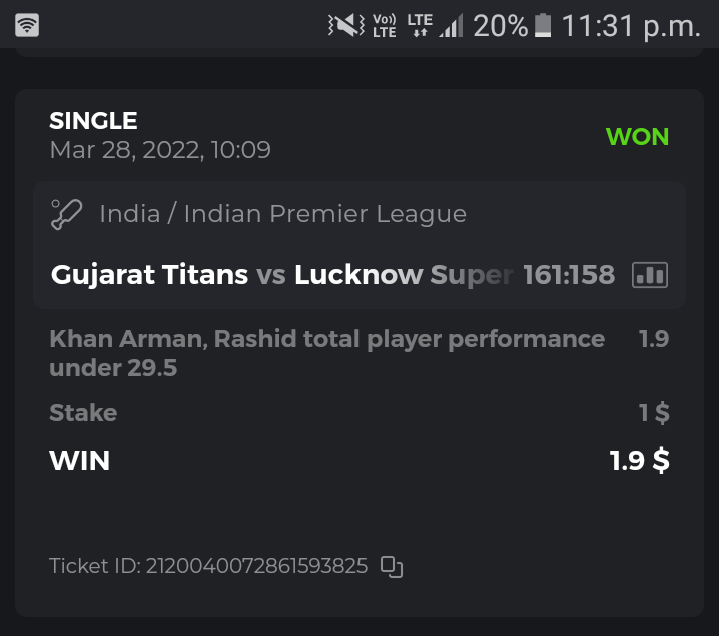Tap the 11:31 p.m. clock
Image resolution: width=719 pixels, height=636 pixels.
click(631, 25)
